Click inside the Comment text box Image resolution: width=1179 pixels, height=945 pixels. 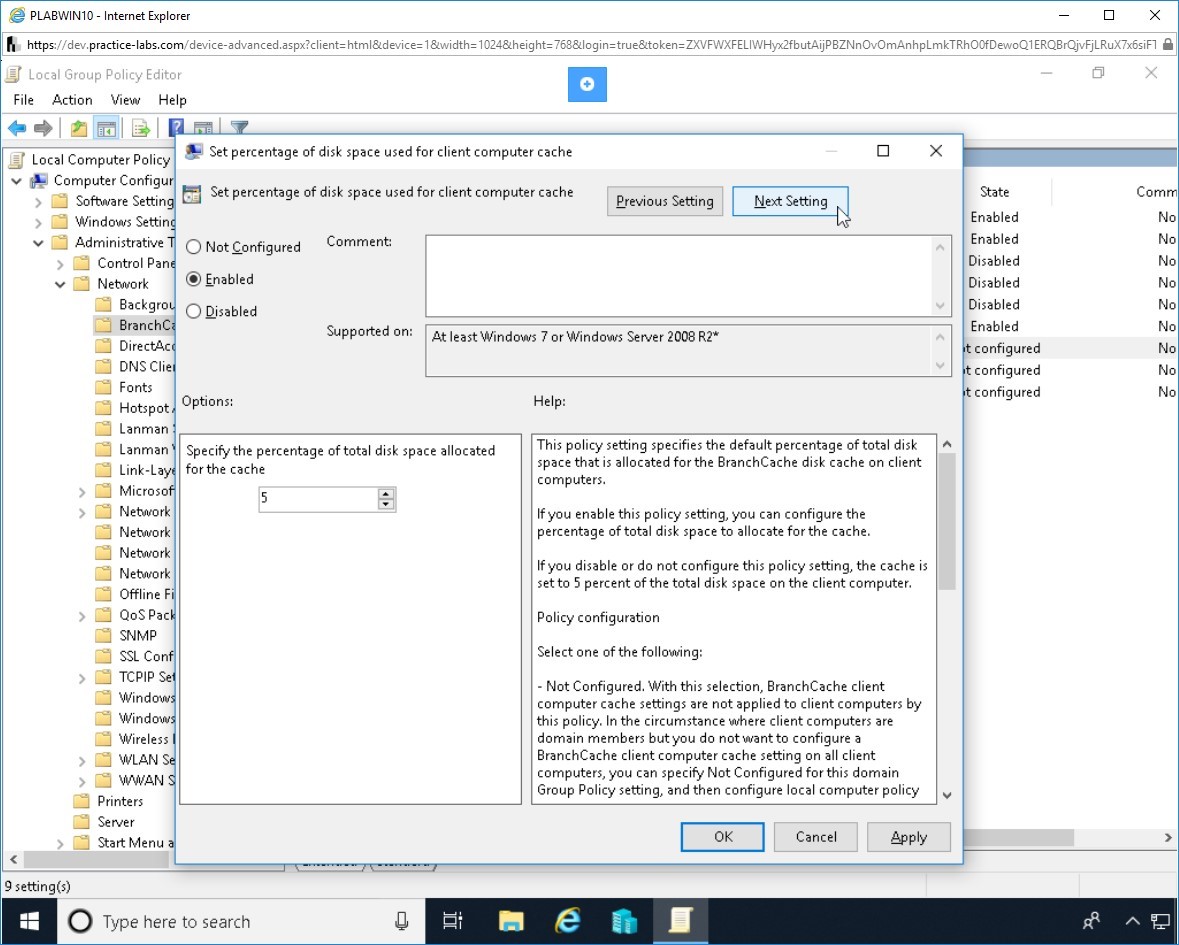[680, 275]
